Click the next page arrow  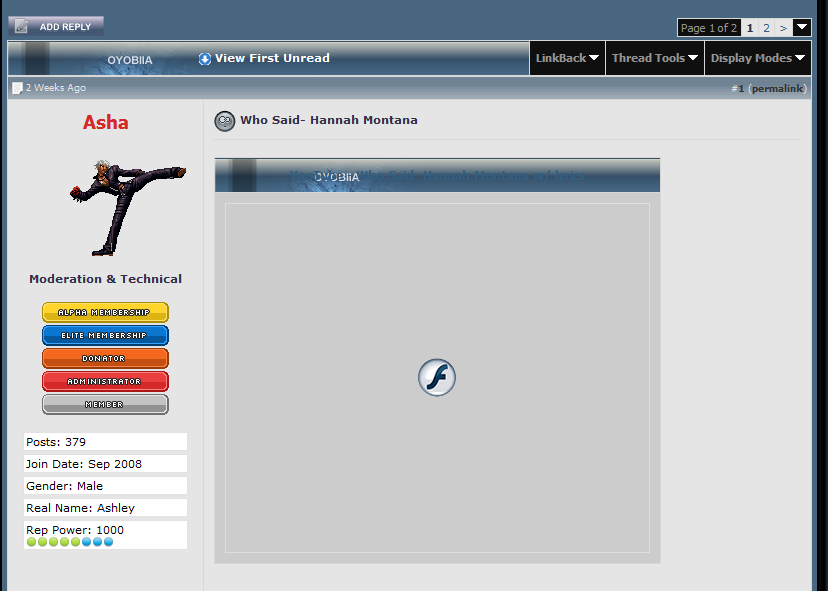pos(783,28)
